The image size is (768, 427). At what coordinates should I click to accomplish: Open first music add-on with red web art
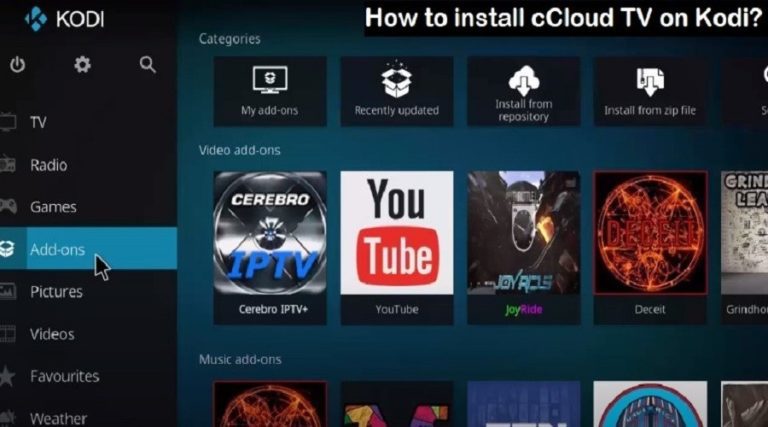point(270,404)
